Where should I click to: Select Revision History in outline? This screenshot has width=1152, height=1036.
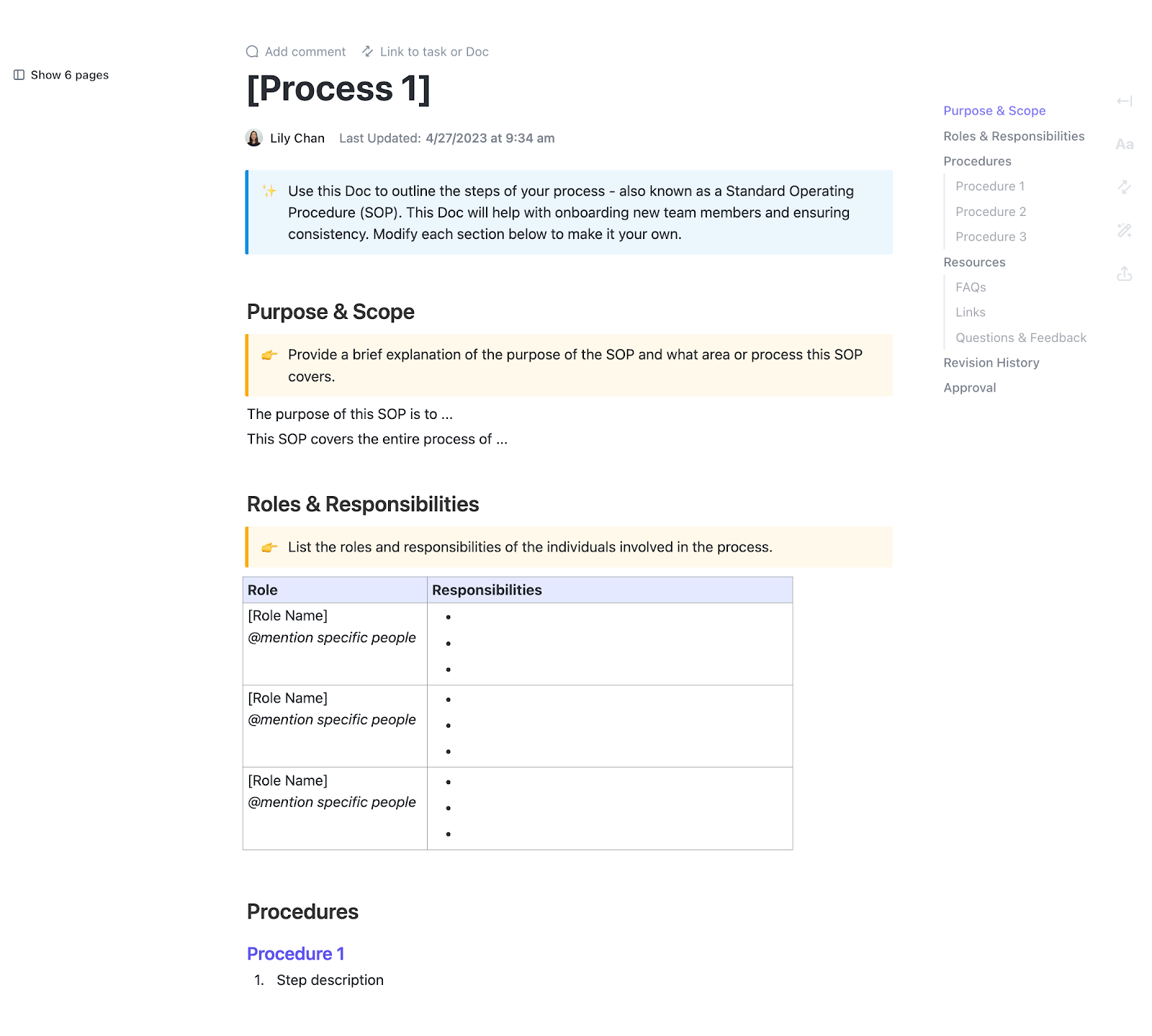click(991, 363)
